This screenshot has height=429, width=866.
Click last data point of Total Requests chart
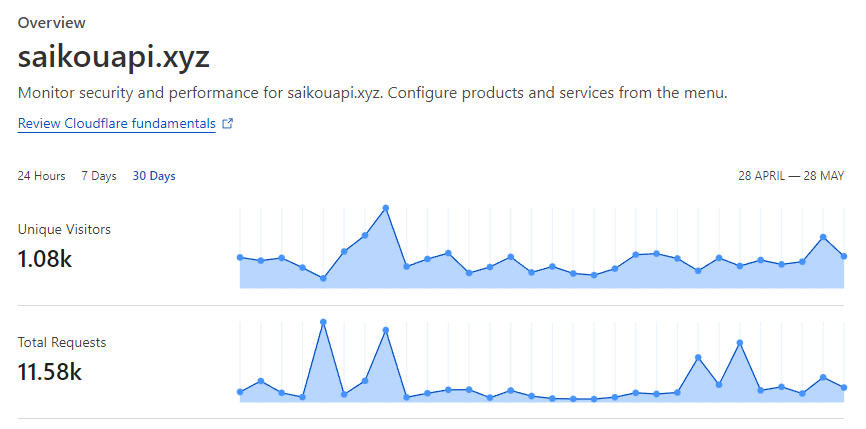[844, 388]
